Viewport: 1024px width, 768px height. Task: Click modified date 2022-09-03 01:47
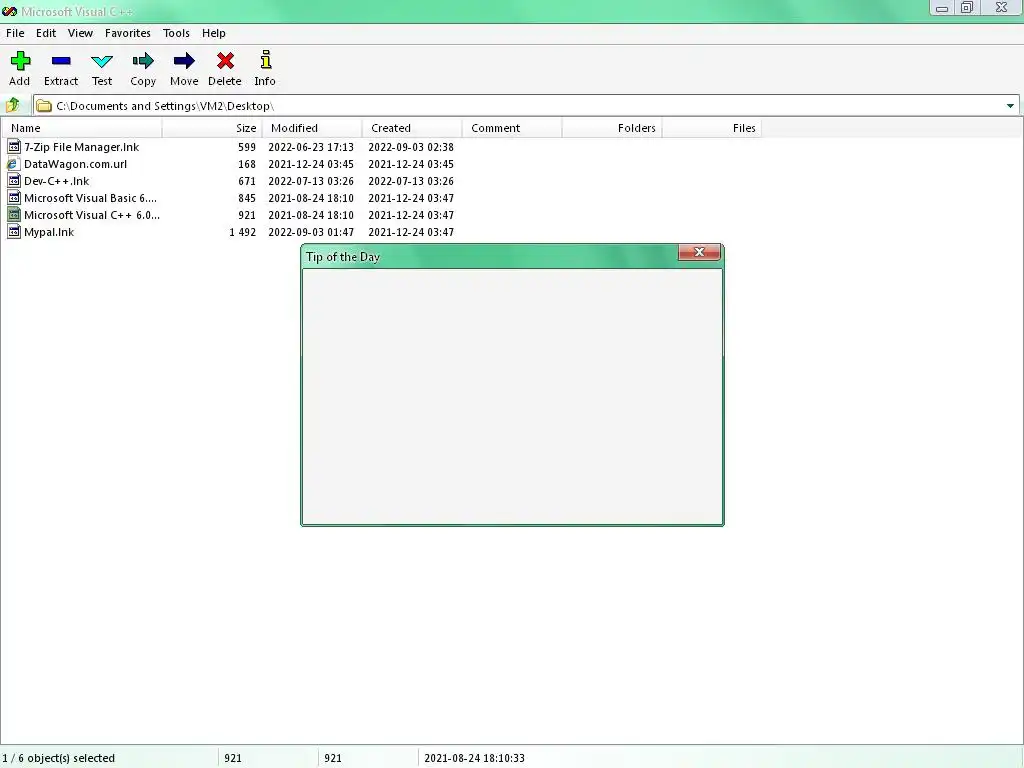click(x=311, y=232)
